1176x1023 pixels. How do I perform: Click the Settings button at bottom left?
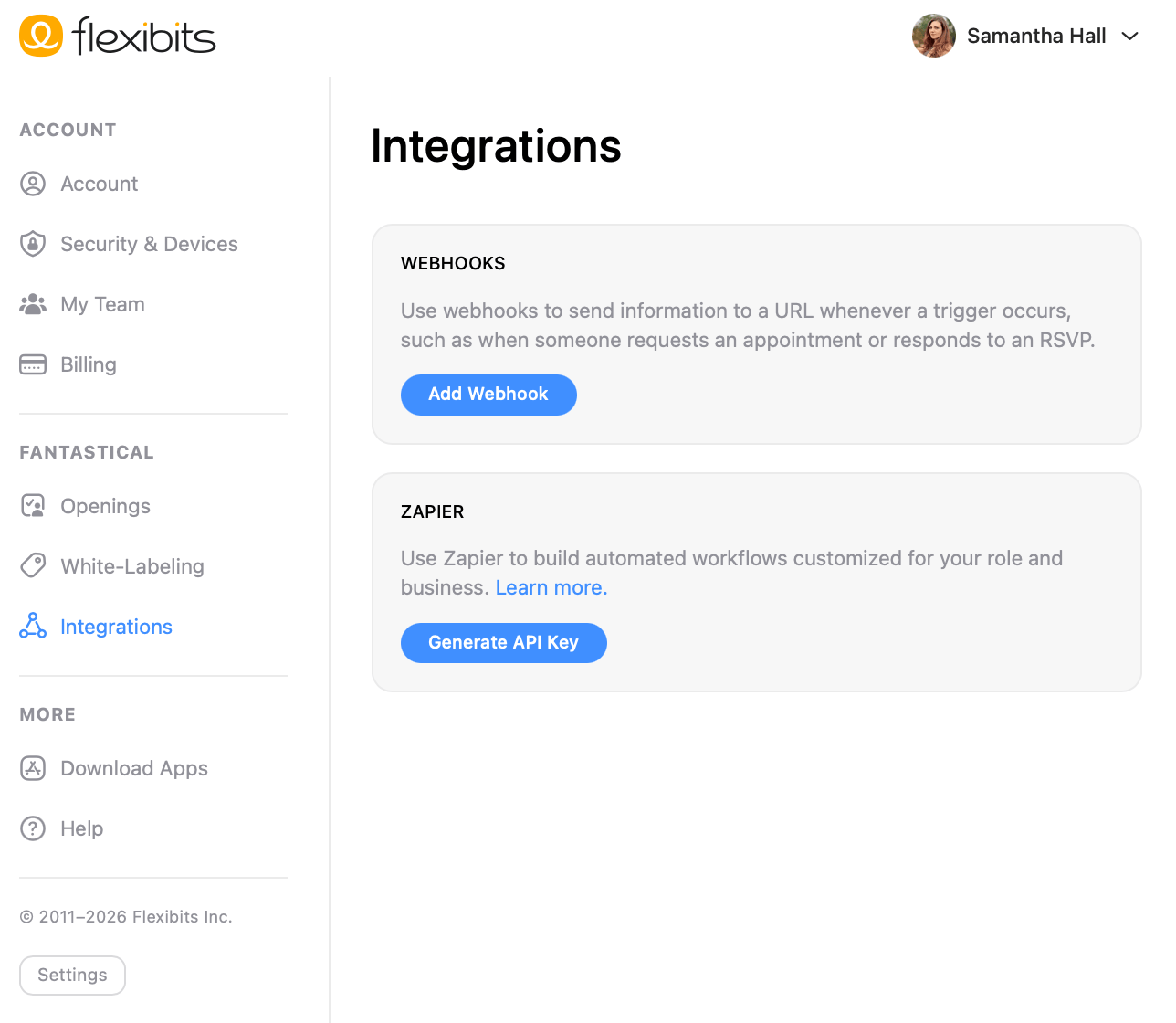pyautogui.click(x=72, y=975)
